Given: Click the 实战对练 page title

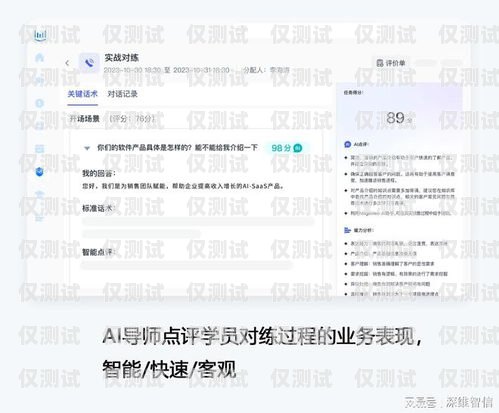Looking at the screenshot, I should click(x=122, y=58).
